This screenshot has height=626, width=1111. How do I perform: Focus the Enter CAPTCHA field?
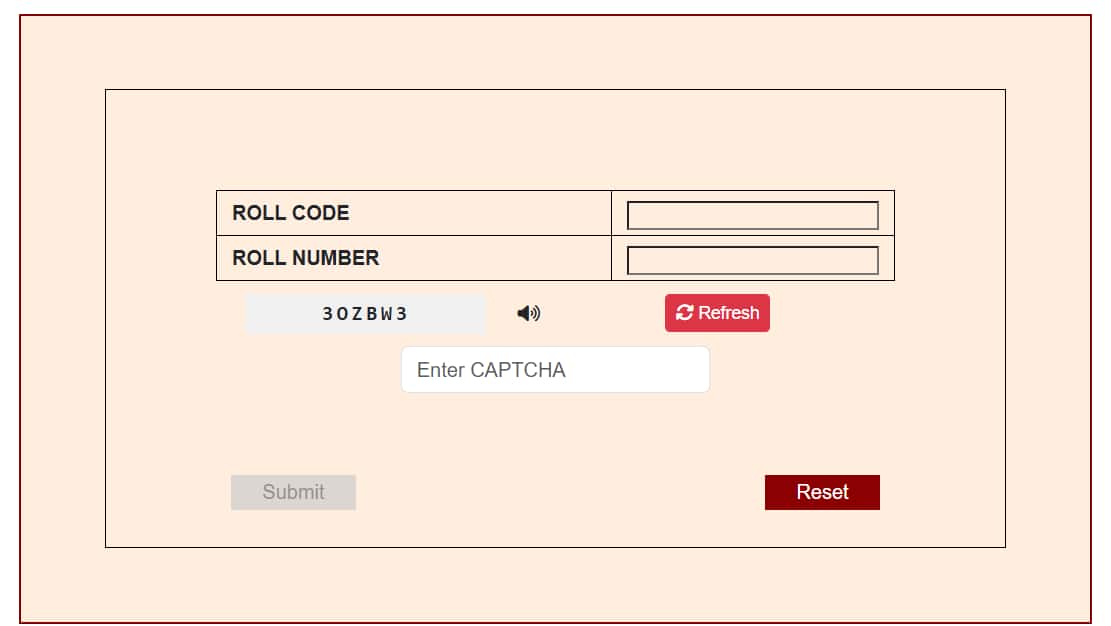coord(555,370)
